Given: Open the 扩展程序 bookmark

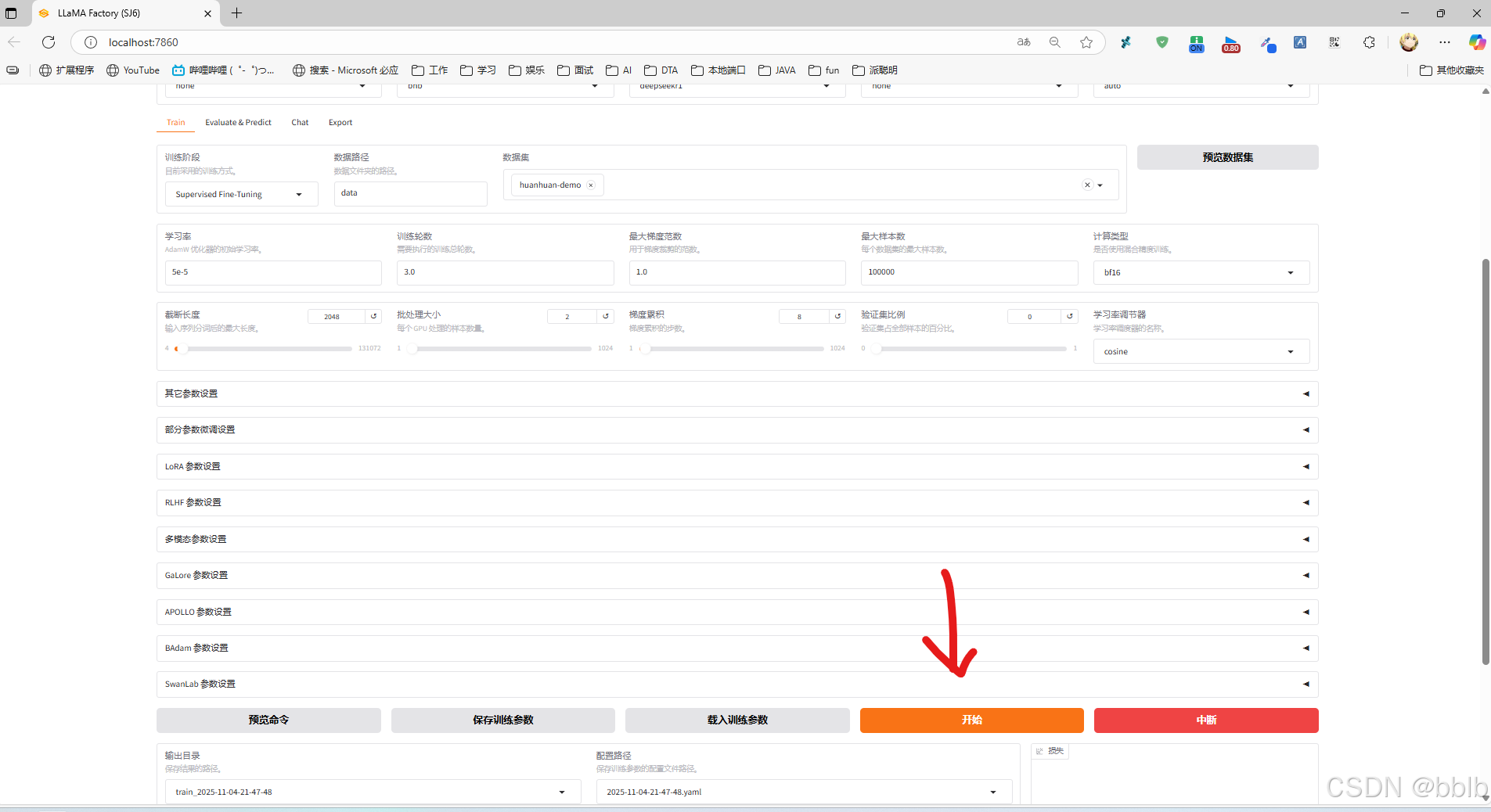Looking at the screenshot, I should (x=67, y=70).
